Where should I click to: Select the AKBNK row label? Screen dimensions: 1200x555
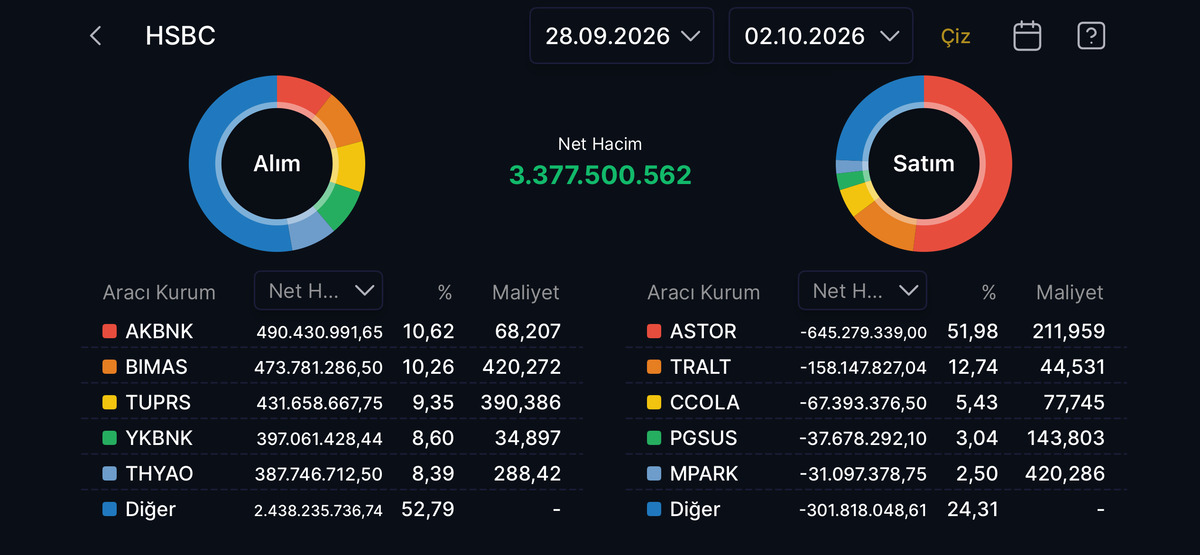click(x=159, y=331)
